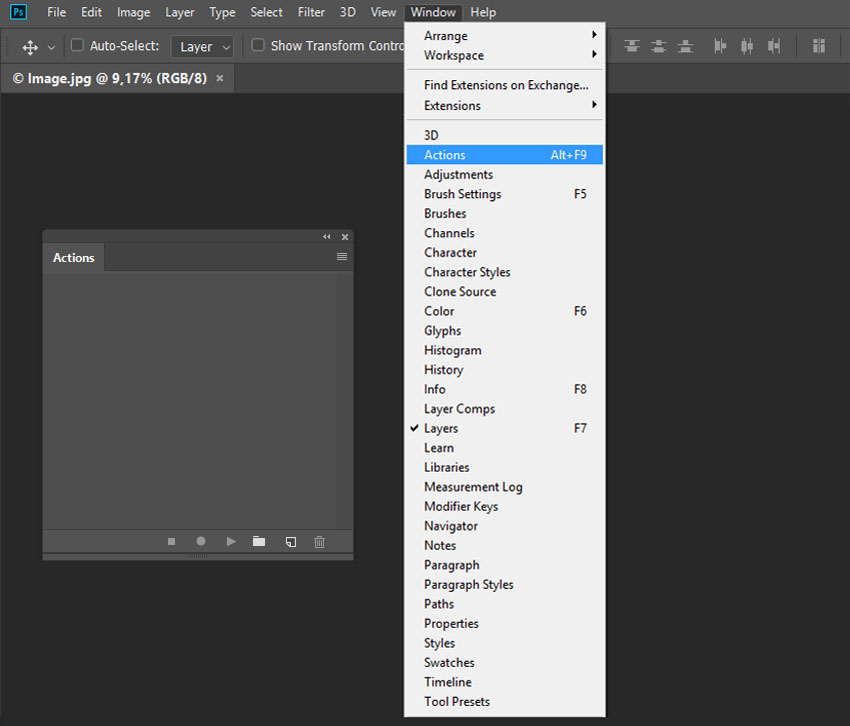Select the Actions panel tab
The height and width of the screenshot is (726, 850).
[x=74, y=258]
